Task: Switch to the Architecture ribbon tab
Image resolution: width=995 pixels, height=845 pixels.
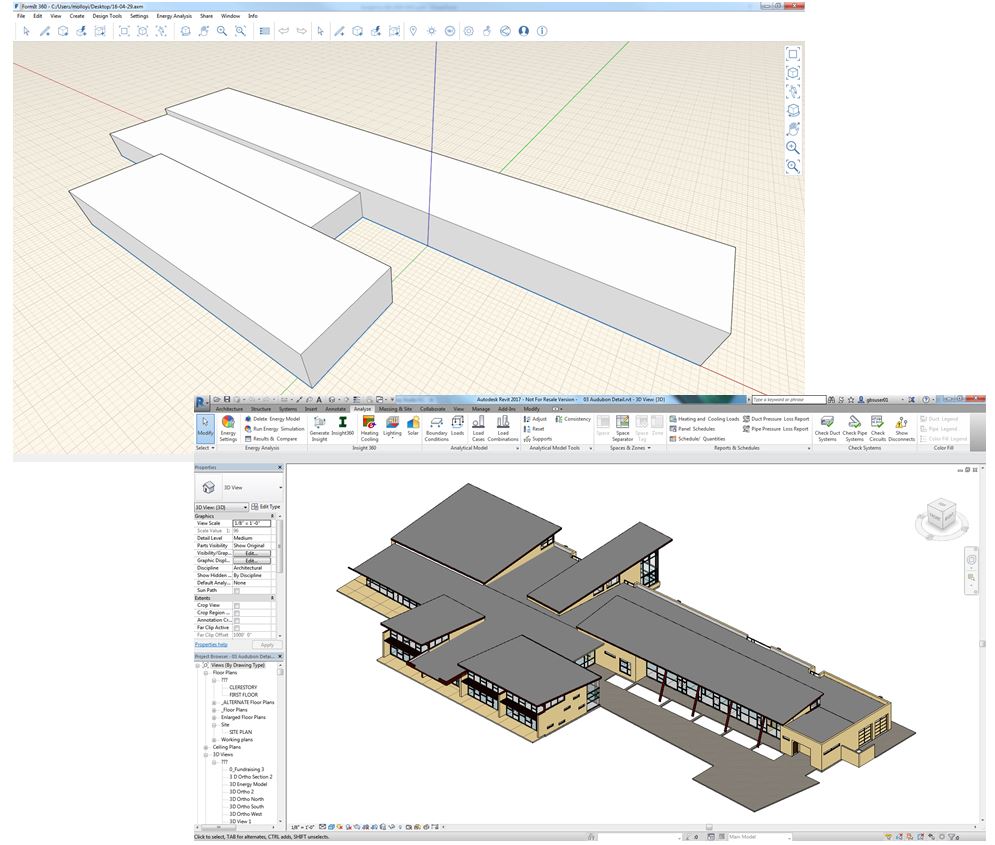Action: click(230, 409)
